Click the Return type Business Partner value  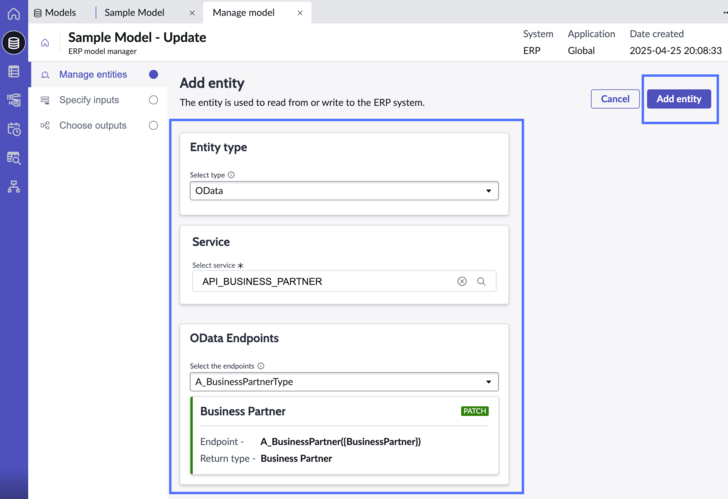296,459
